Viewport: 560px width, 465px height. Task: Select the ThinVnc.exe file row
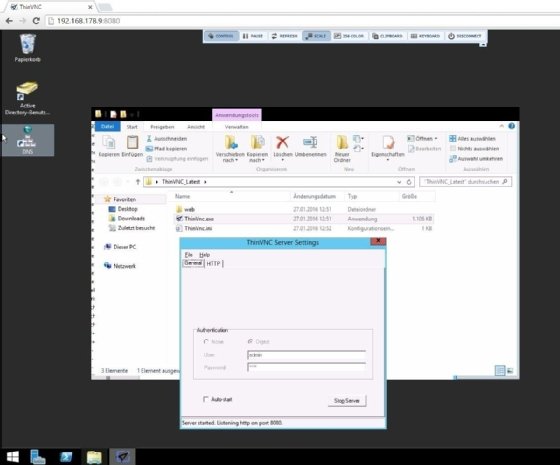point(304,219)
